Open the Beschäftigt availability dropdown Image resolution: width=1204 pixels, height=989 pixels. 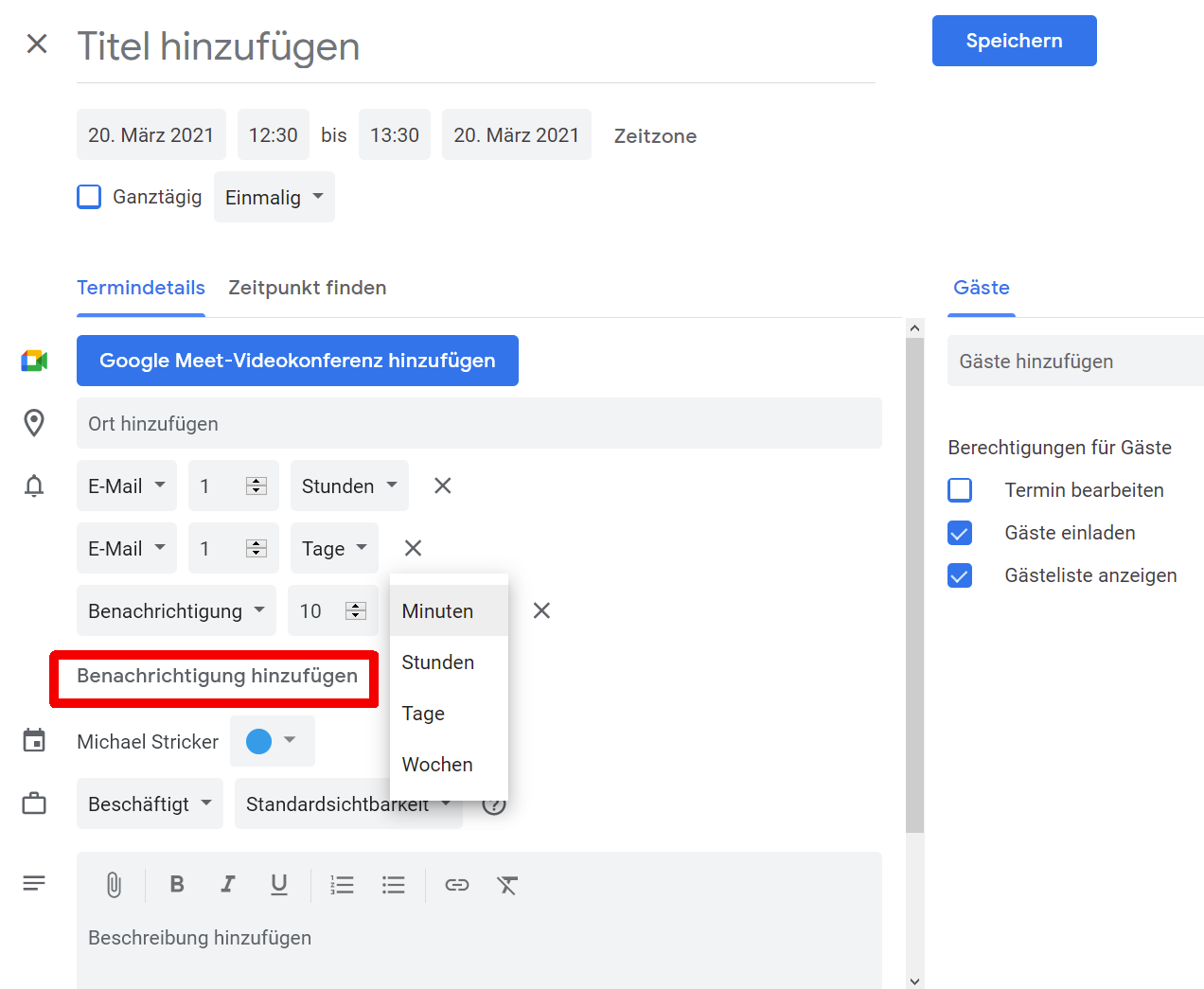[x=150, y=804]
